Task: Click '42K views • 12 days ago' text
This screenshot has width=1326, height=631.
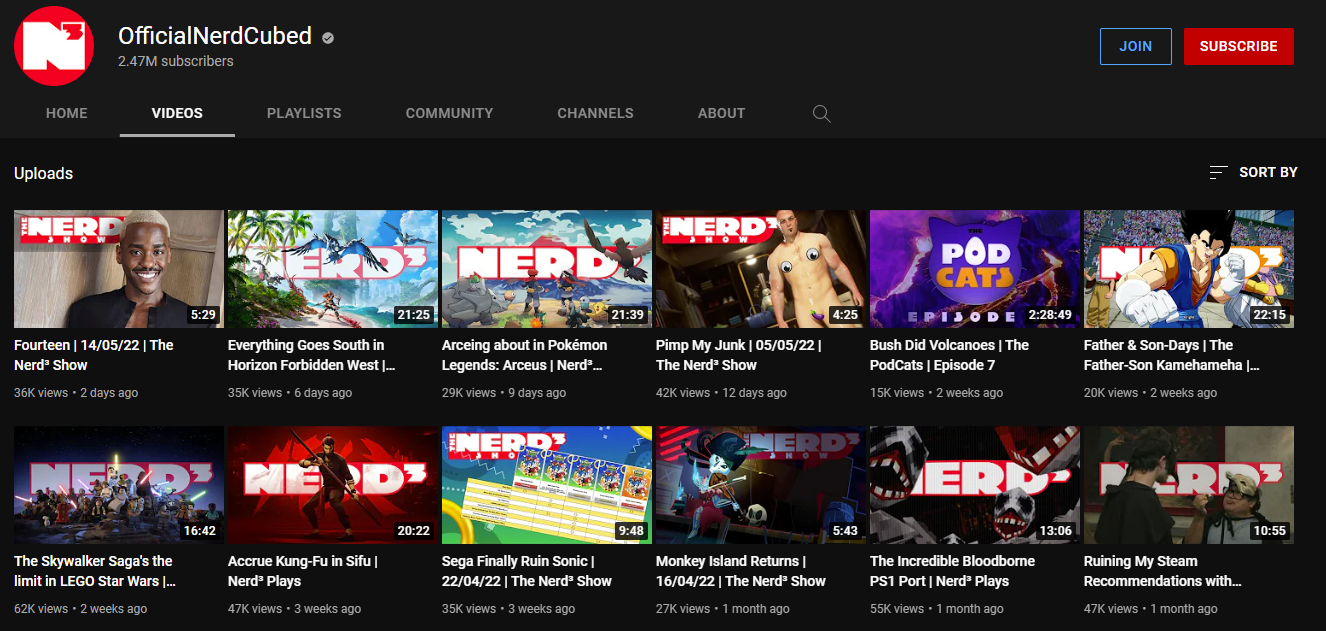Action: [722, 393]
